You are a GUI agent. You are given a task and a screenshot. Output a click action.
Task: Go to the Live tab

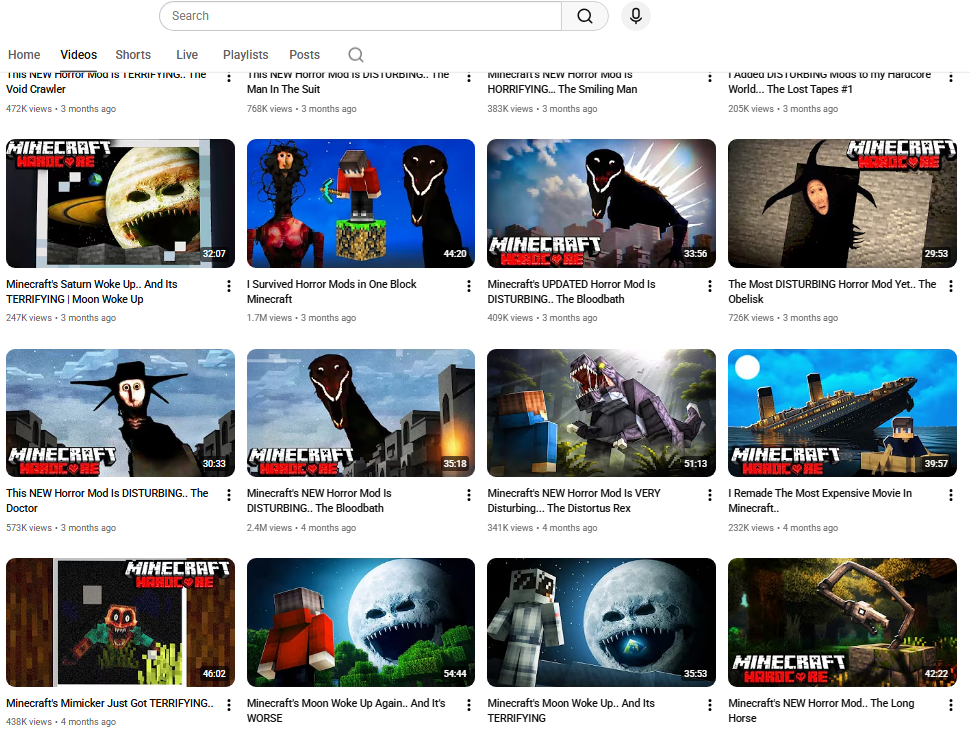(187, 55)
